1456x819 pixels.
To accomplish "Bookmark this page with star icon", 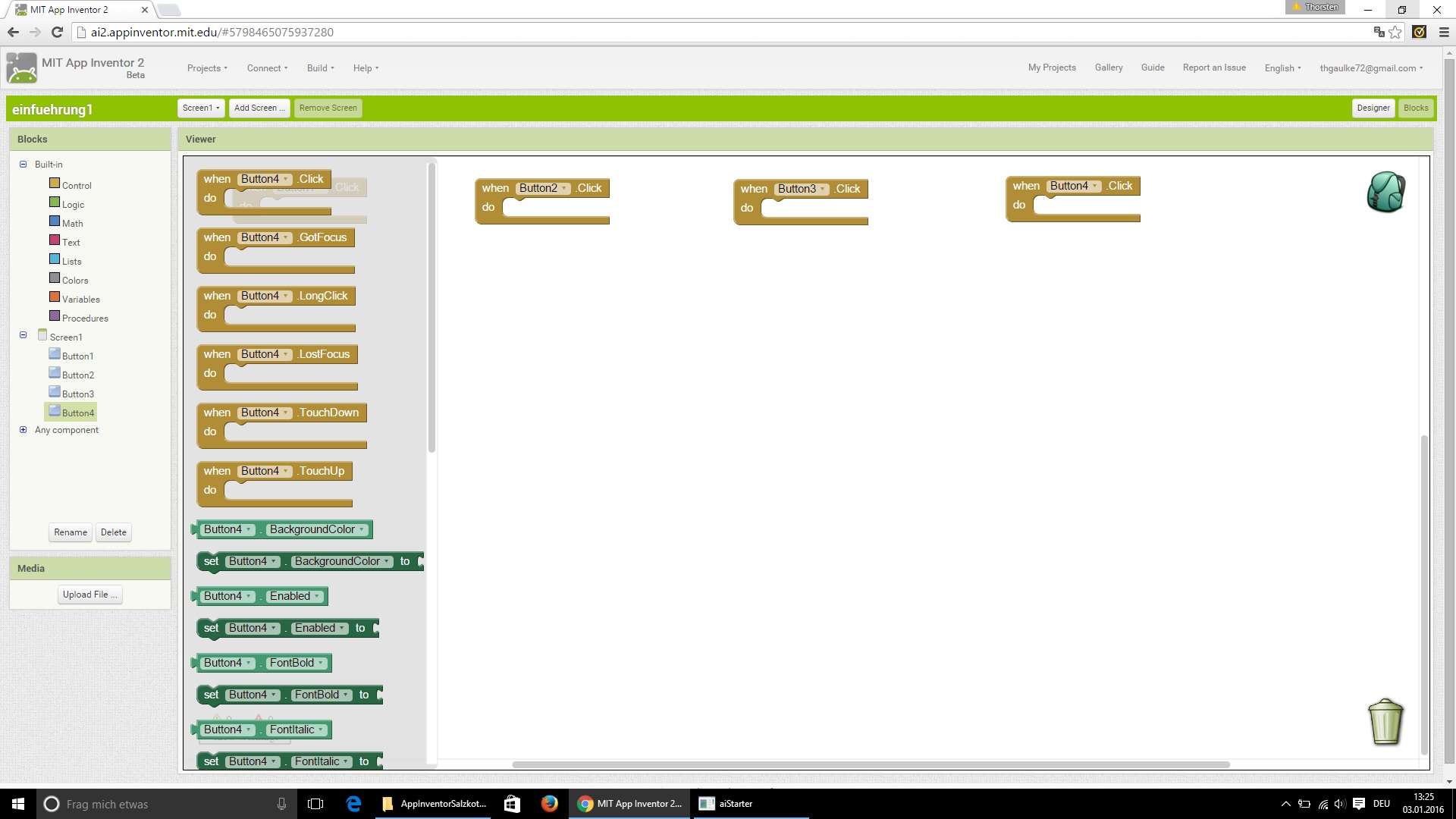I will tap(1395, 32).
